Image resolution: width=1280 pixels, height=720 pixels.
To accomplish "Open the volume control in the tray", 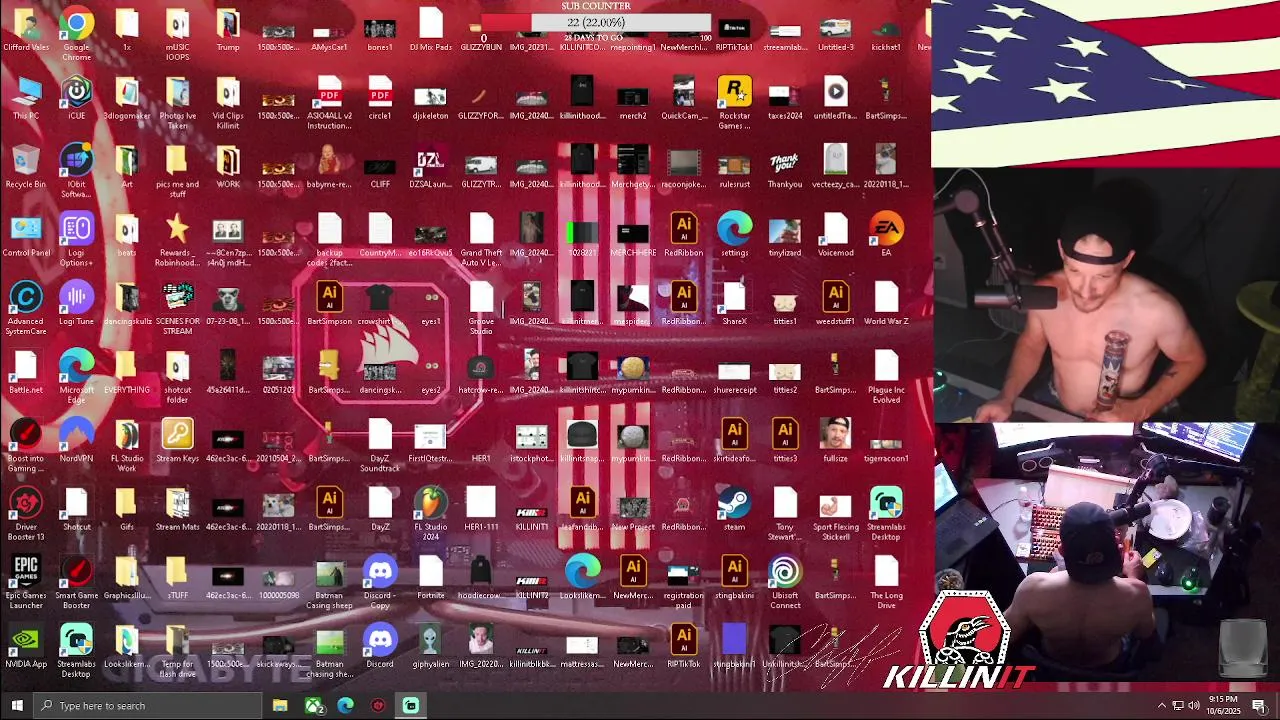I will point(1193,706).
